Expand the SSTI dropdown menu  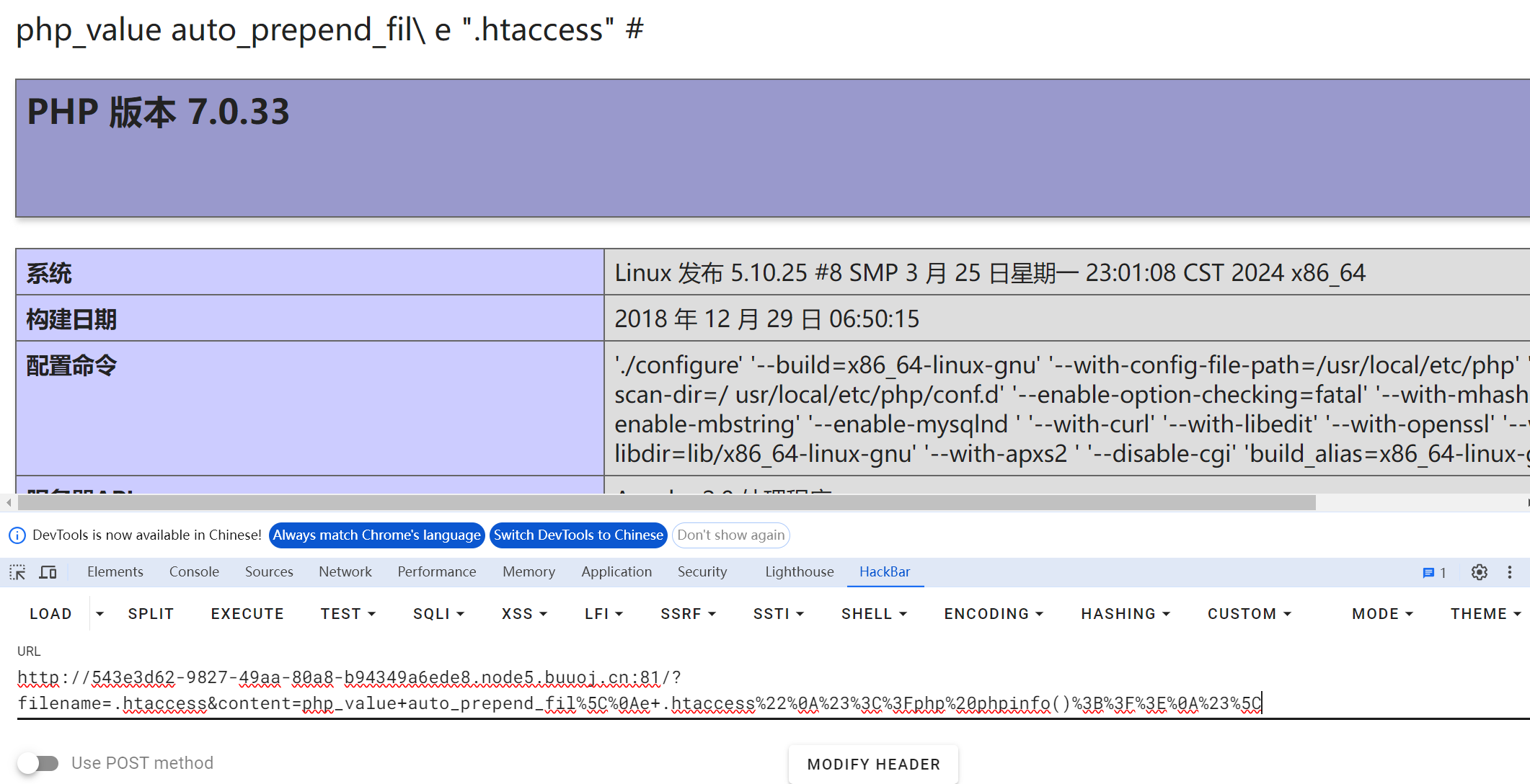point(779,614)
